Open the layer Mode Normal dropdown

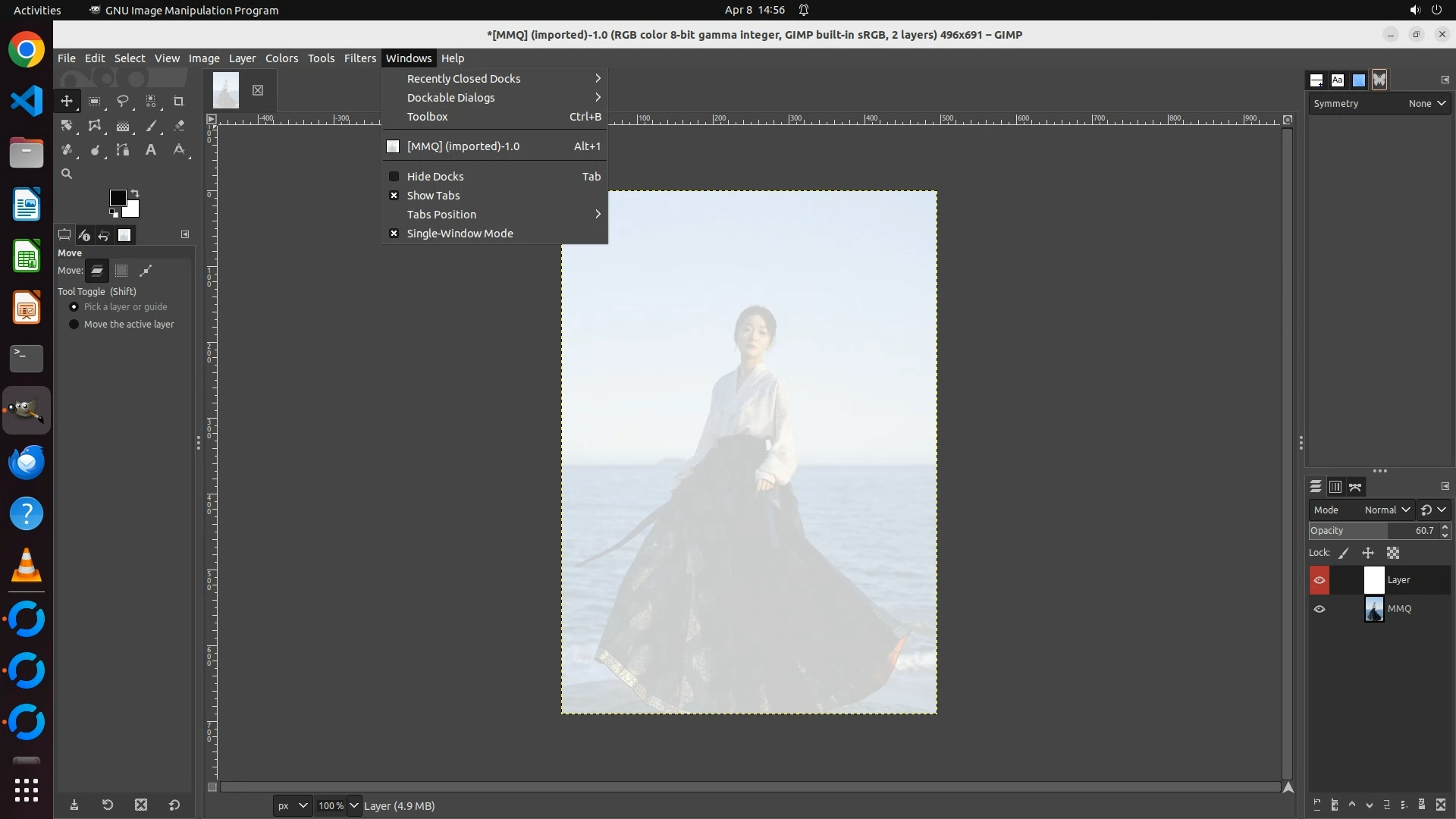[1386, 510]
